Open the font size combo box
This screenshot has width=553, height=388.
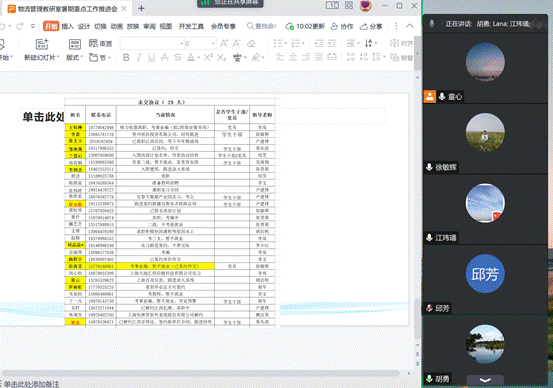click(x=200, y=44)
